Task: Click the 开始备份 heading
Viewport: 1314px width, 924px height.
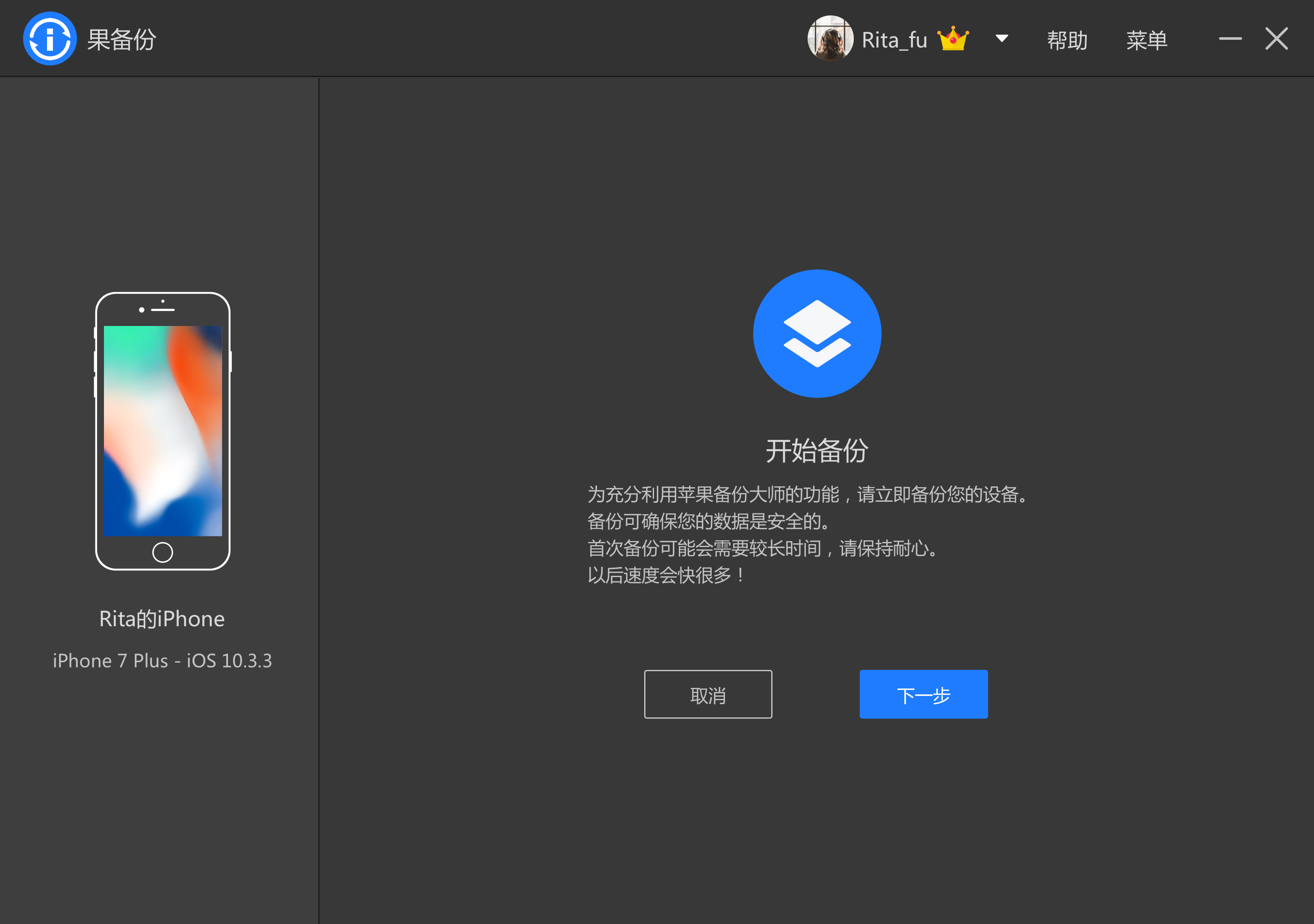Action: pos(817,451)
